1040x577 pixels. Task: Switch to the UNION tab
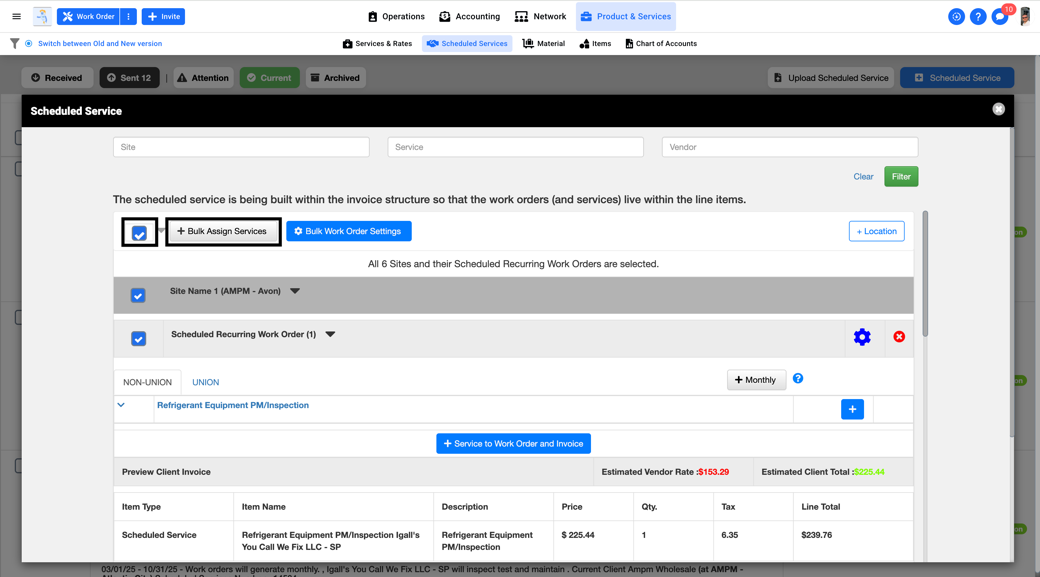click(x=205, y=382)
